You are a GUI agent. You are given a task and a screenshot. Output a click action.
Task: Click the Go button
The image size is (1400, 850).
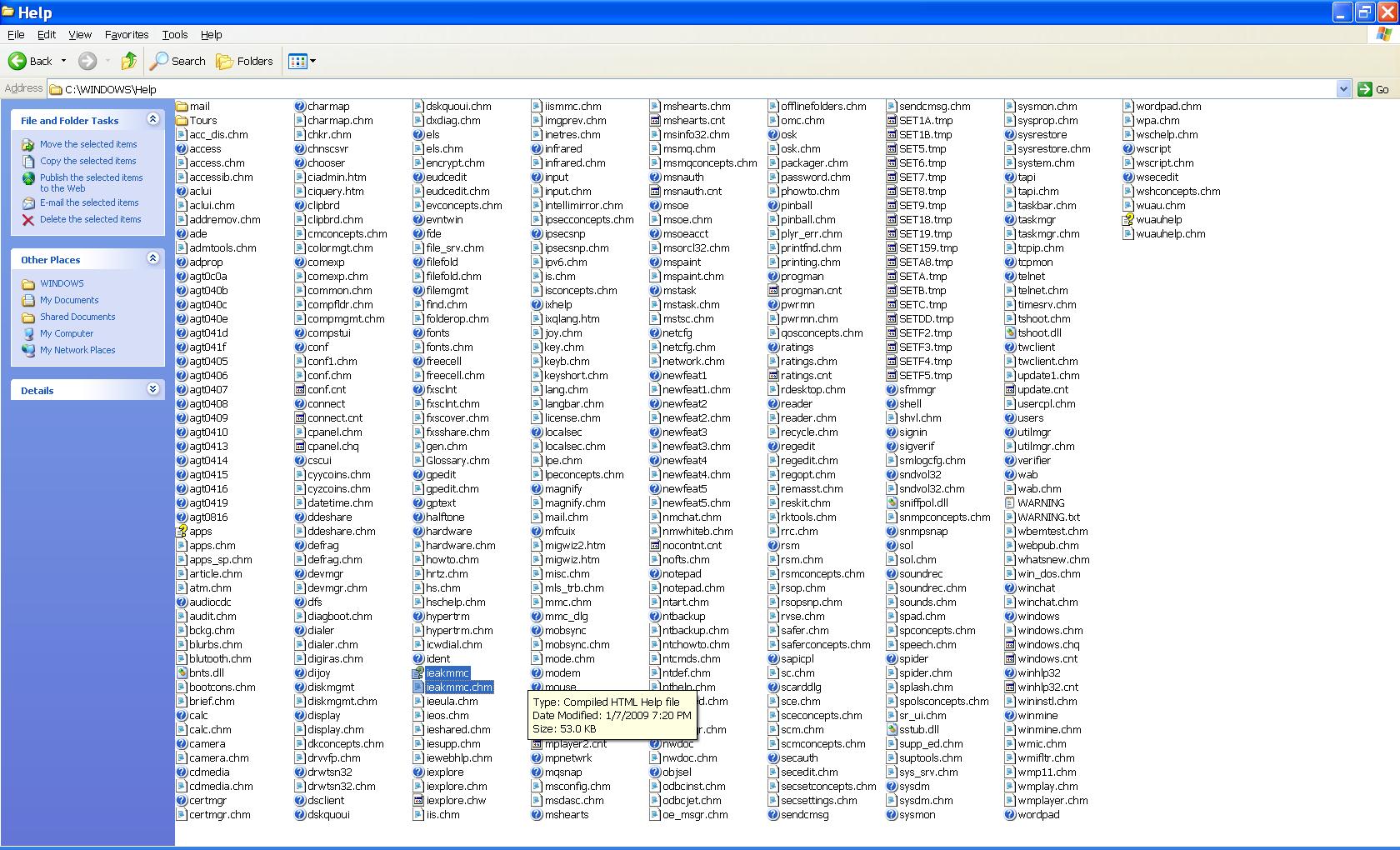[x=1373, y=89]
